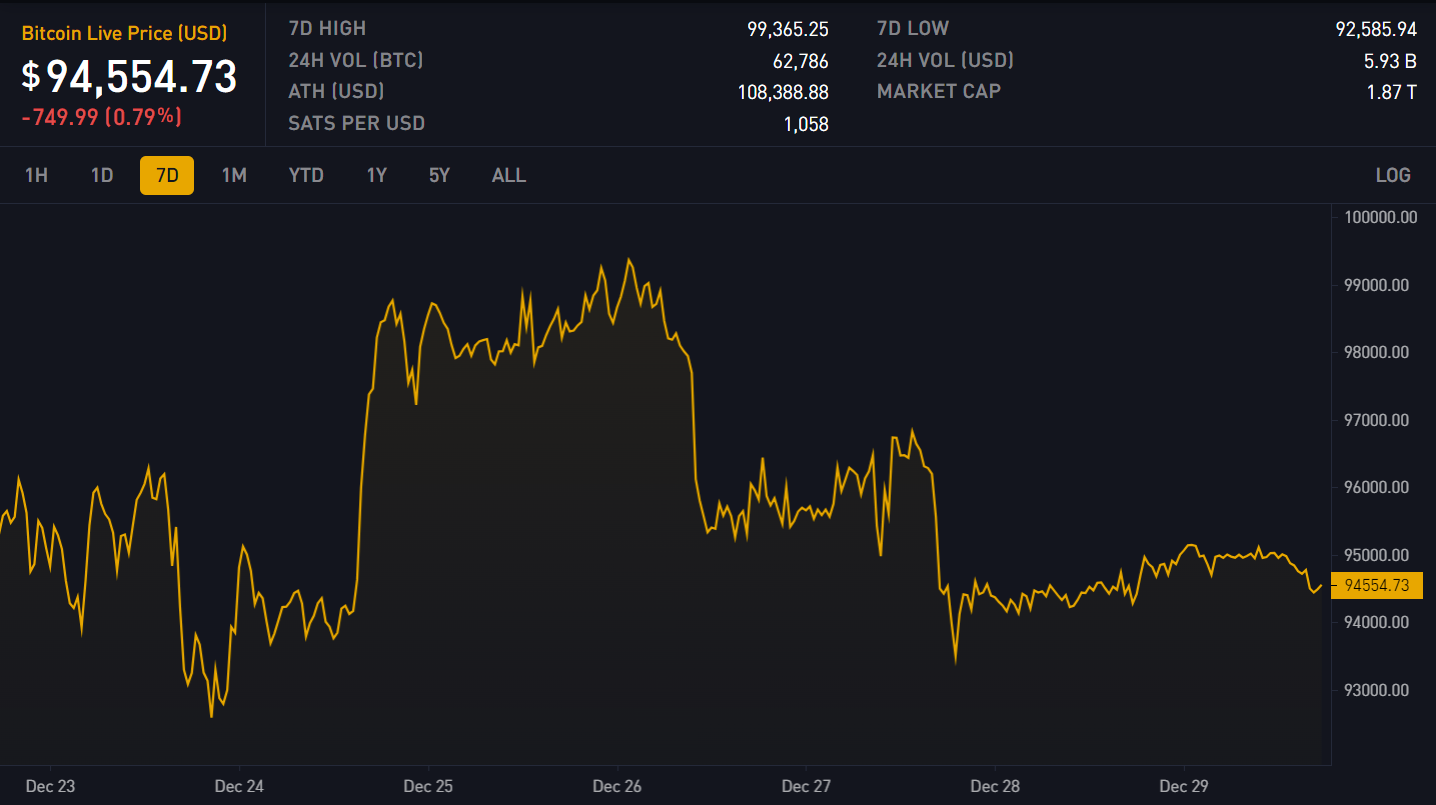Click the Dec 24 date axis label

[x=239, y=787]
